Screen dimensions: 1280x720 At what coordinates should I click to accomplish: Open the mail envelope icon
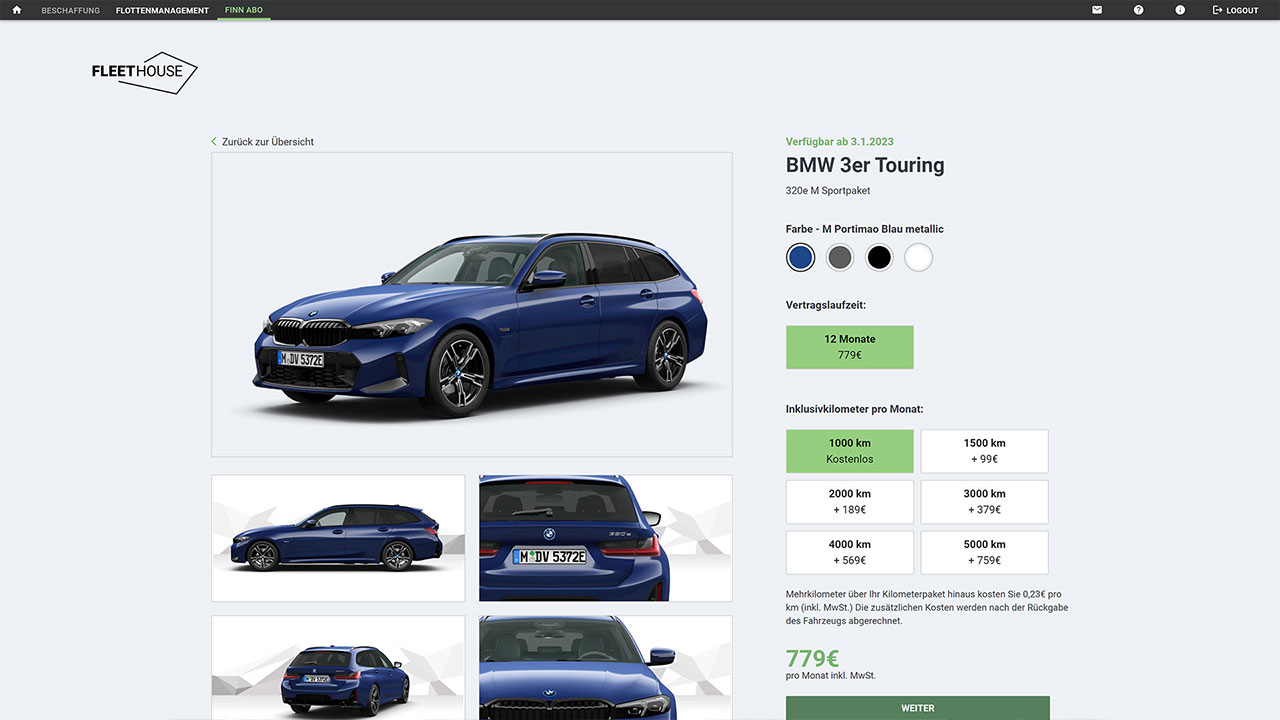[x=1097, y=10]
